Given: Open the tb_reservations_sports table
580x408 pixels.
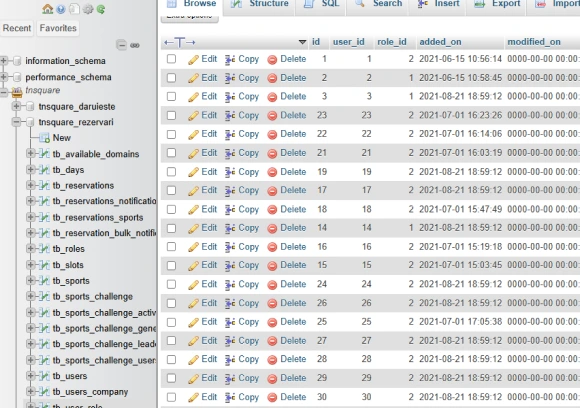Looking at the screenshot, I should [98, 218].
